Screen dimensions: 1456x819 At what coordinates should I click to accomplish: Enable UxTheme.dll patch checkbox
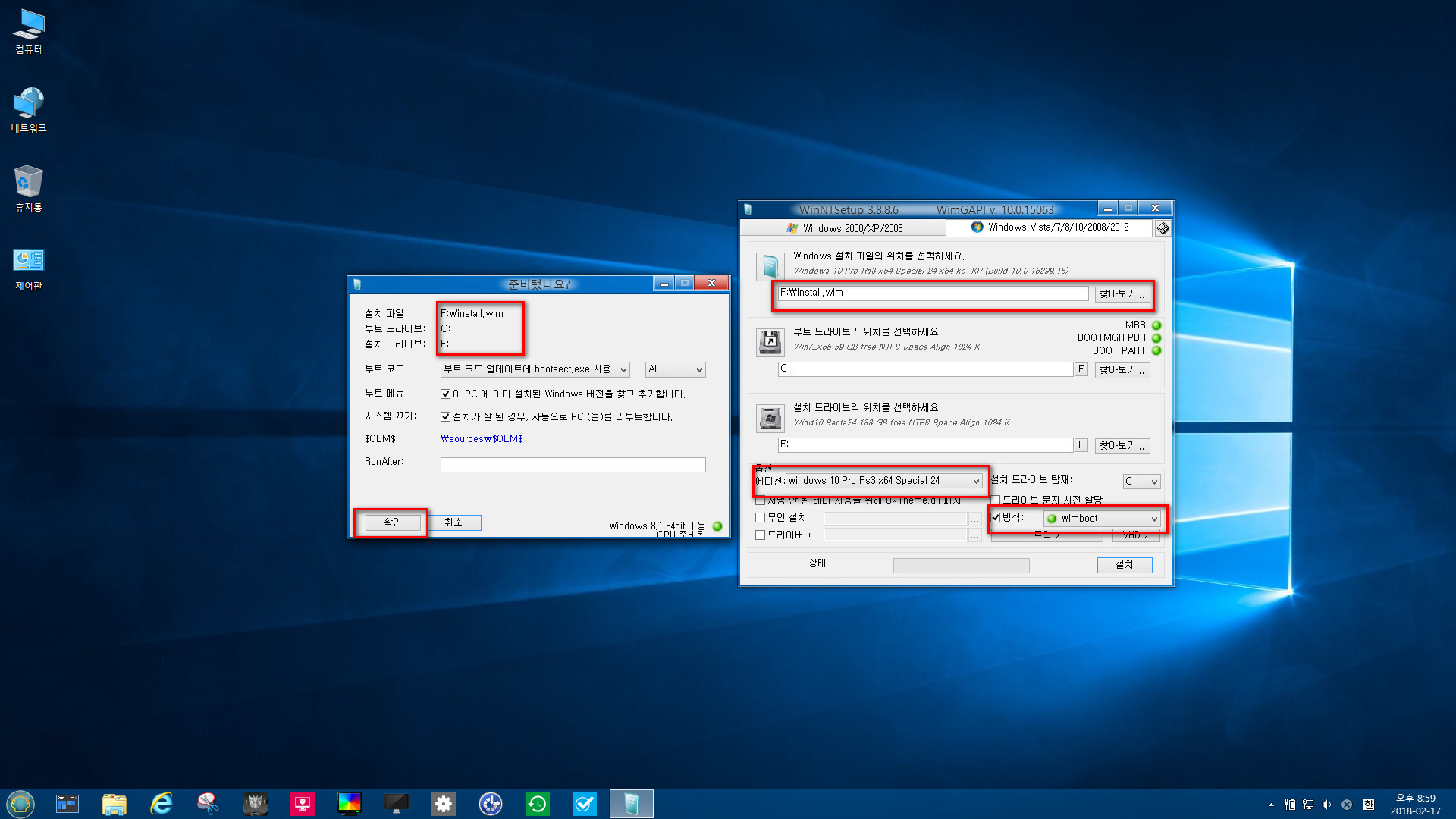(x=760, y=501)
